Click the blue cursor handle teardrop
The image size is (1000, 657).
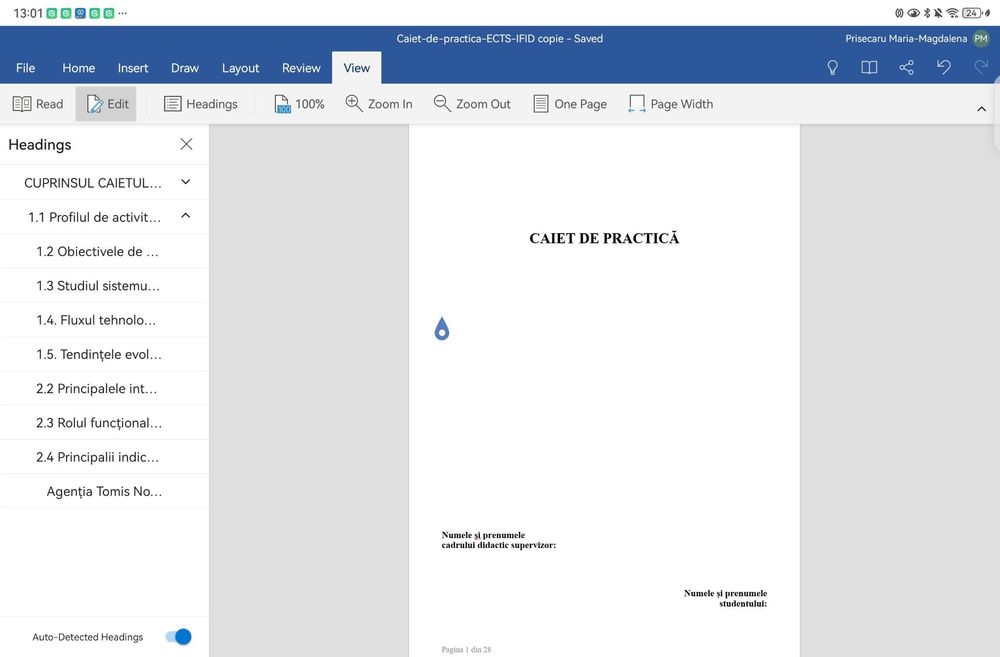(442, 328)
